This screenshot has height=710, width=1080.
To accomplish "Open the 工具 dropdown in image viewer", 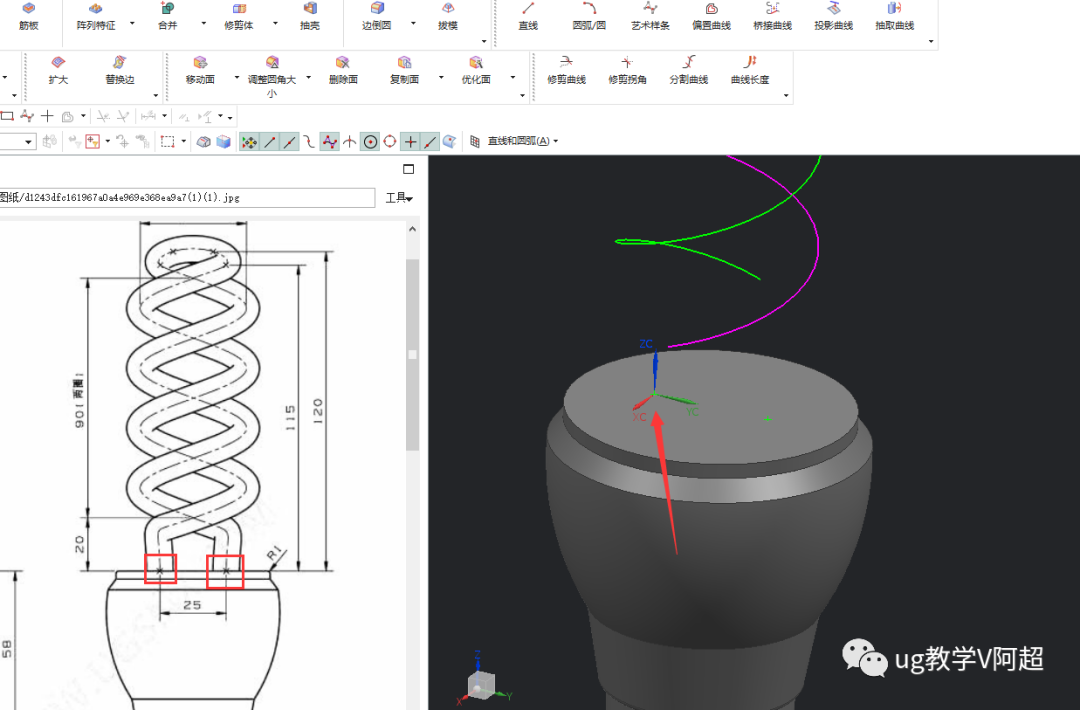I will coord(399,198).
